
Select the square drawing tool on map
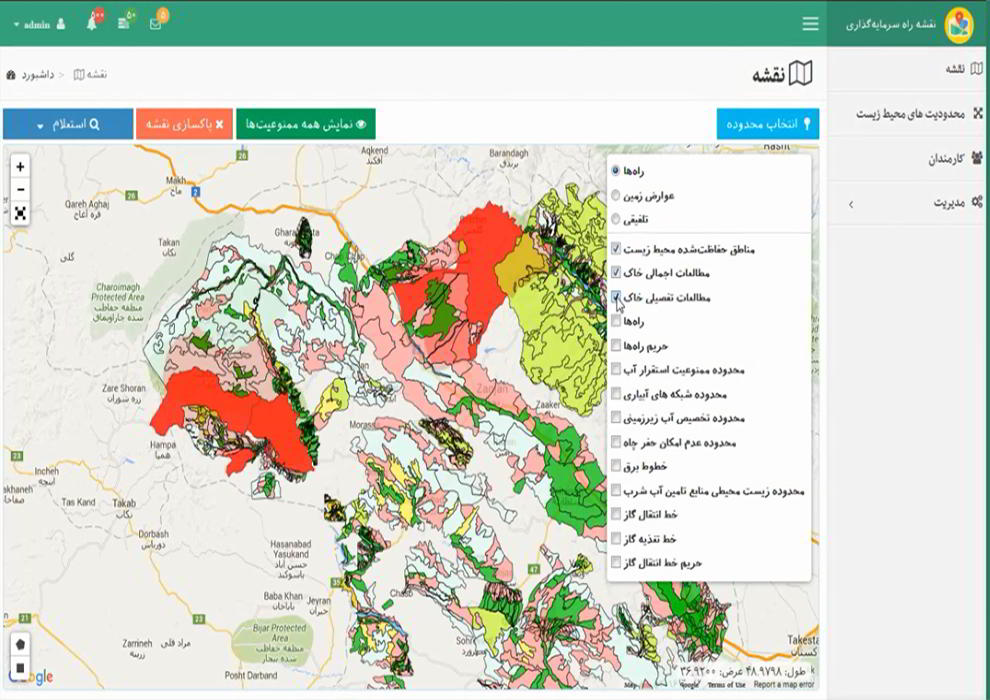[20, 667]
